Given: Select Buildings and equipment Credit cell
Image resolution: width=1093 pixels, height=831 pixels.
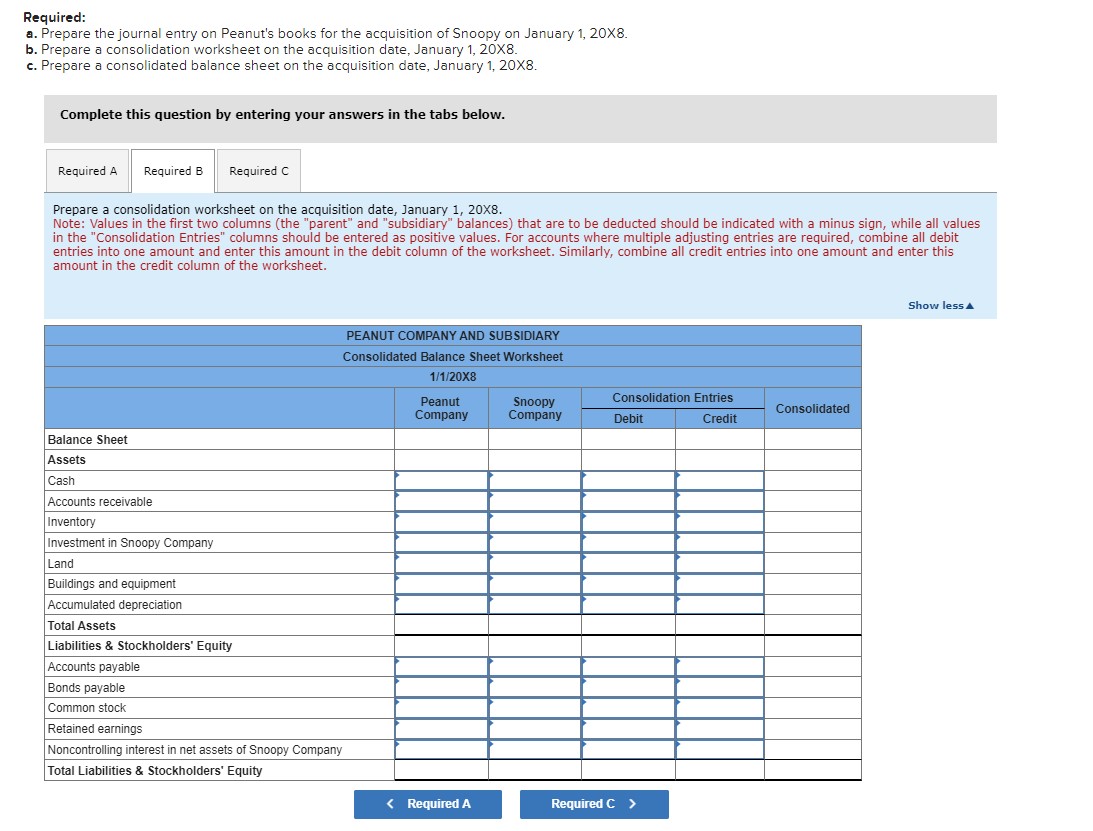Looking at the screenshot, I should 719,584.
